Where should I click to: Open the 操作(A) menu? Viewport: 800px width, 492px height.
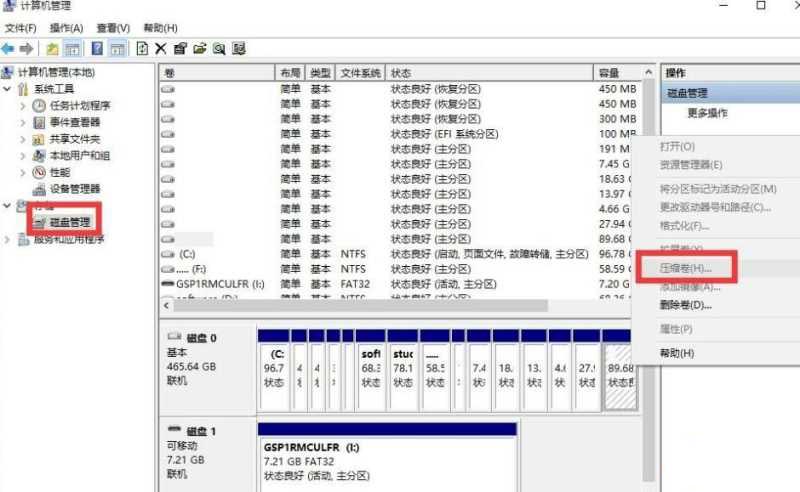click(x=66, y=28)
